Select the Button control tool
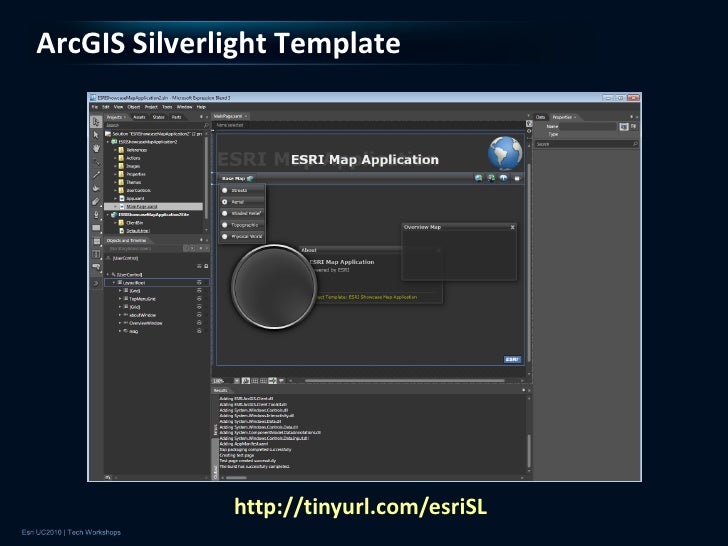The height and width of the screenshot is (546, 728). pyautogui.click(x=96, y=267)
